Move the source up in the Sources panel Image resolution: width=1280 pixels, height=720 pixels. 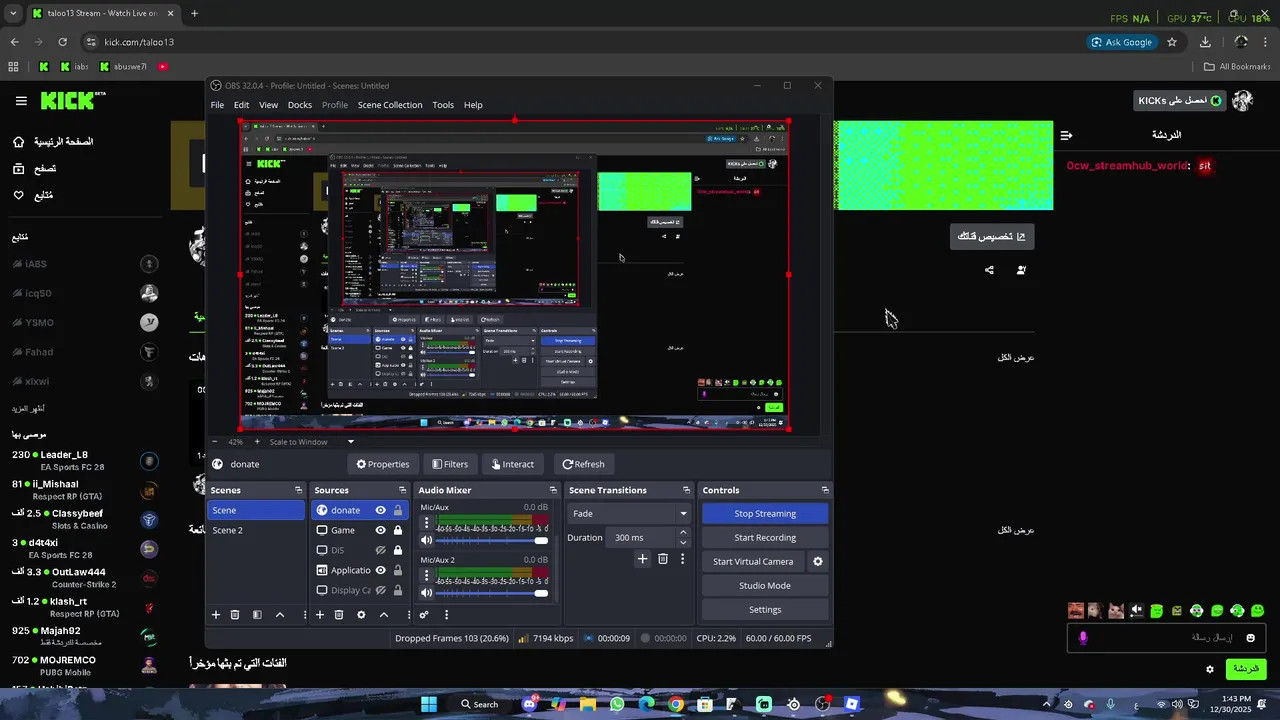click(x=384, y=615)
